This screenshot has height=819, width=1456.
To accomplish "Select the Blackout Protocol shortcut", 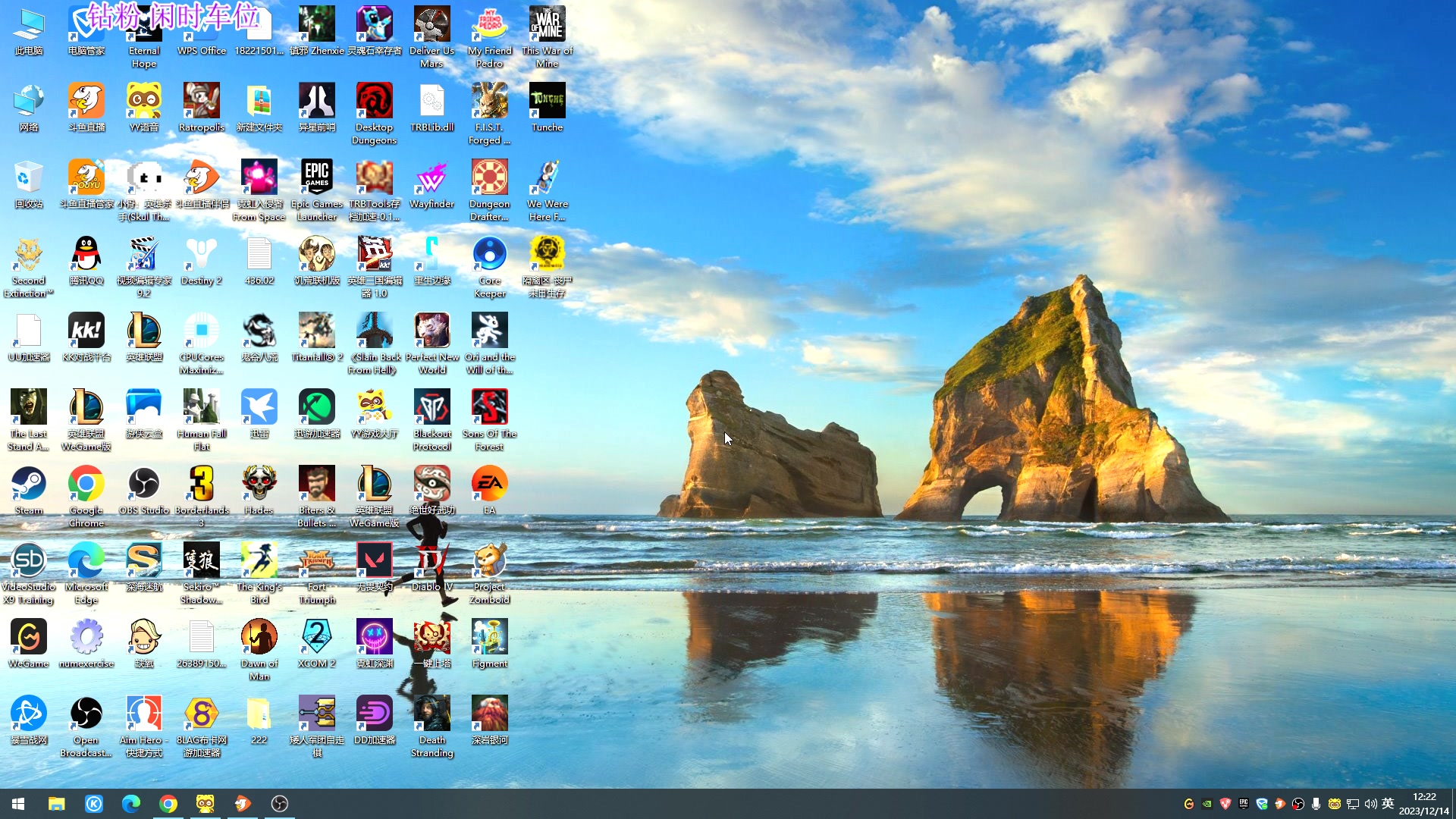I will tap(432, 420).
